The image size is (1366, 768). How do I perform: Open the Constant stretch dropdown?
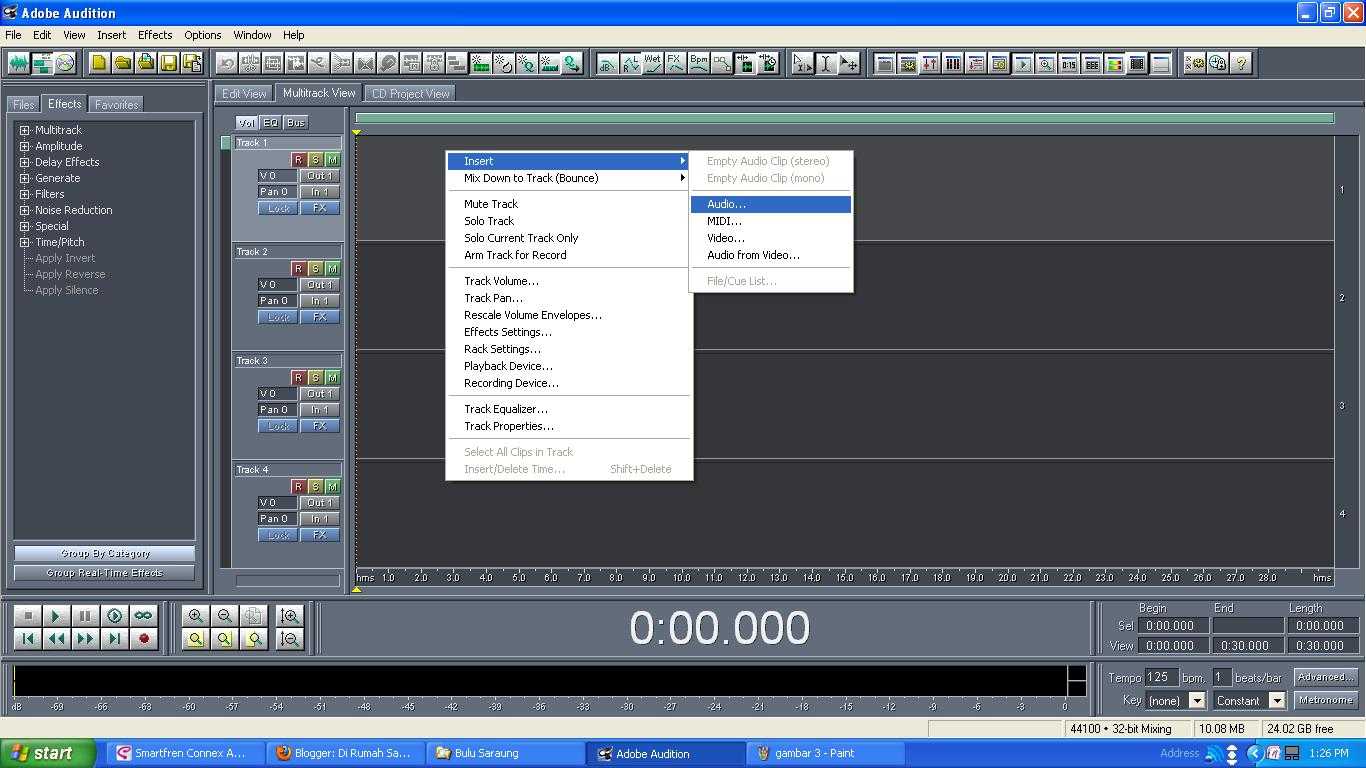[x=1276, y=700]
